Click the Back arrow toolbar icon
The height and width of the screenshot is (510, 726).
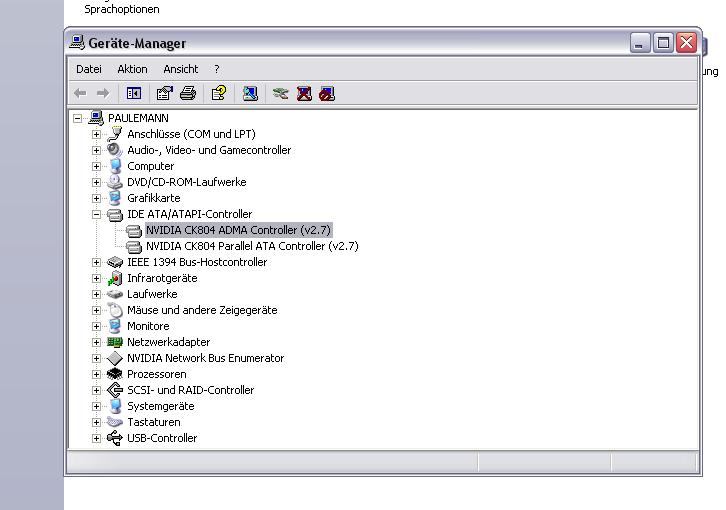click(80, 94)
